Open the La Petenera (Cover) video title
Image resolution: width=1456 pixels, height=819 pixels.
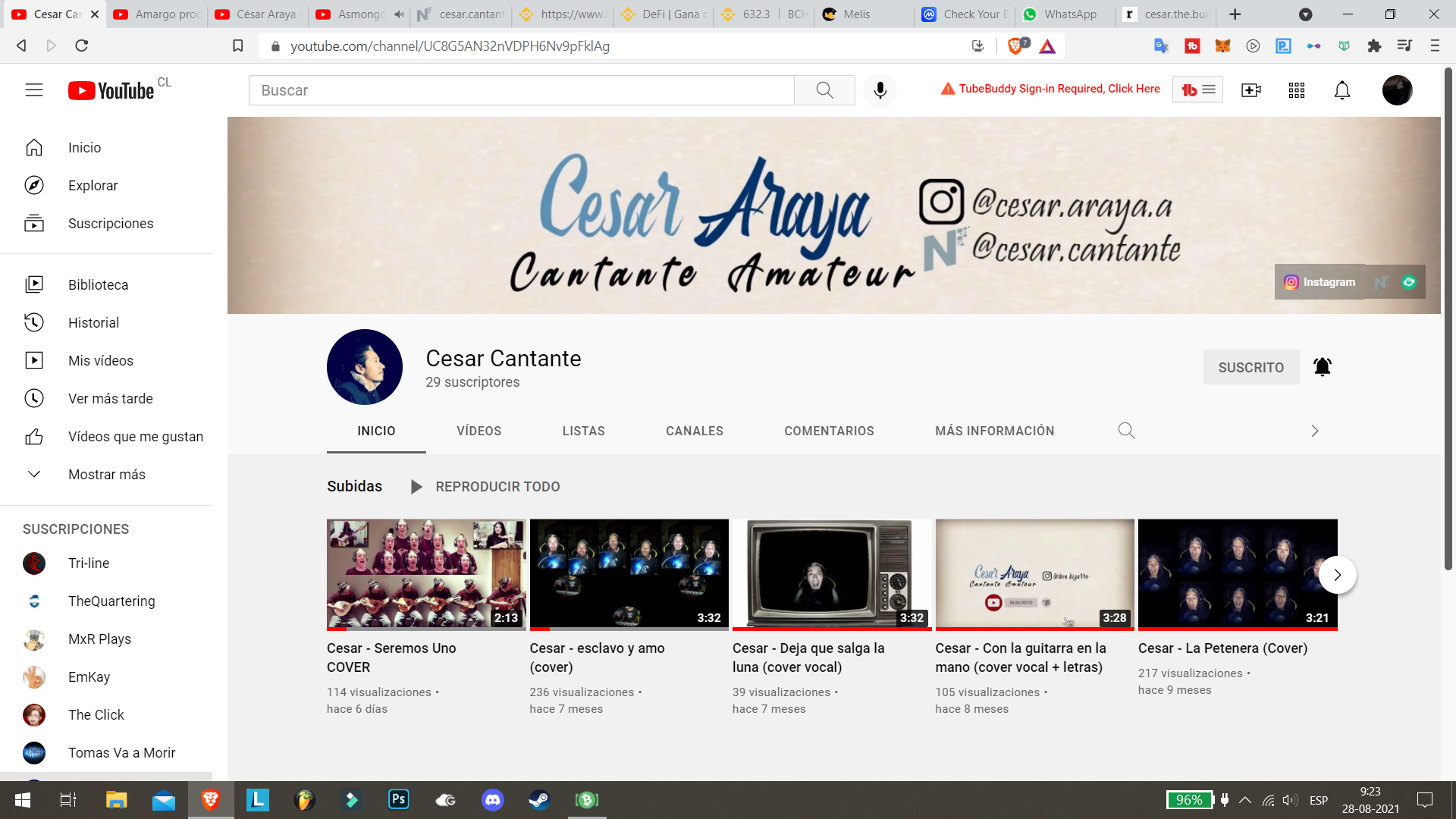pyautogui.click(x=1222, y=648)
